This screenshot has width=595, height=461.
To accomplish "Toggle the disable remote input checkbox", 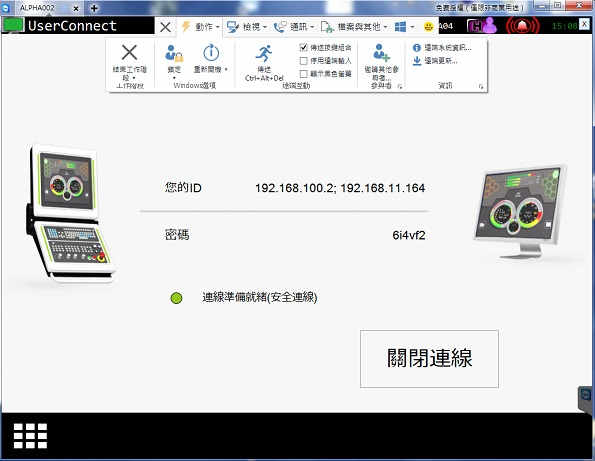I will click(x=303, y=61).
